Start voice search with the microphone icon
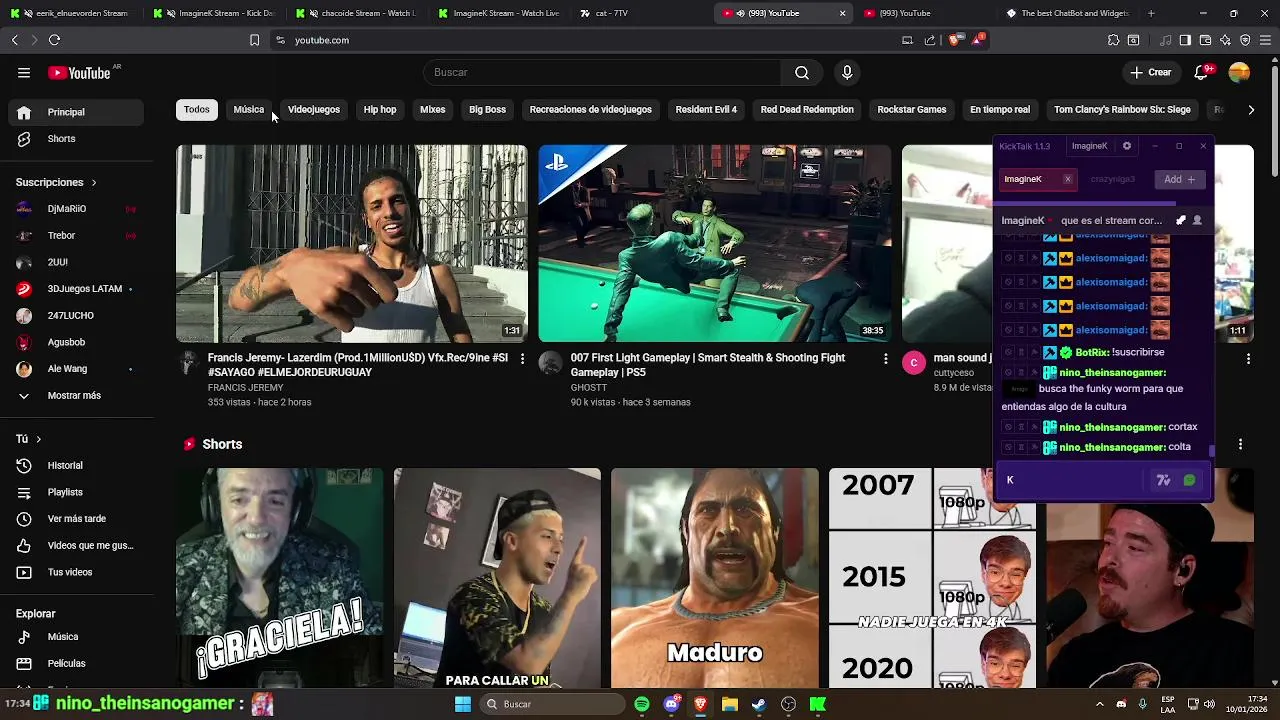 (847, 72)
